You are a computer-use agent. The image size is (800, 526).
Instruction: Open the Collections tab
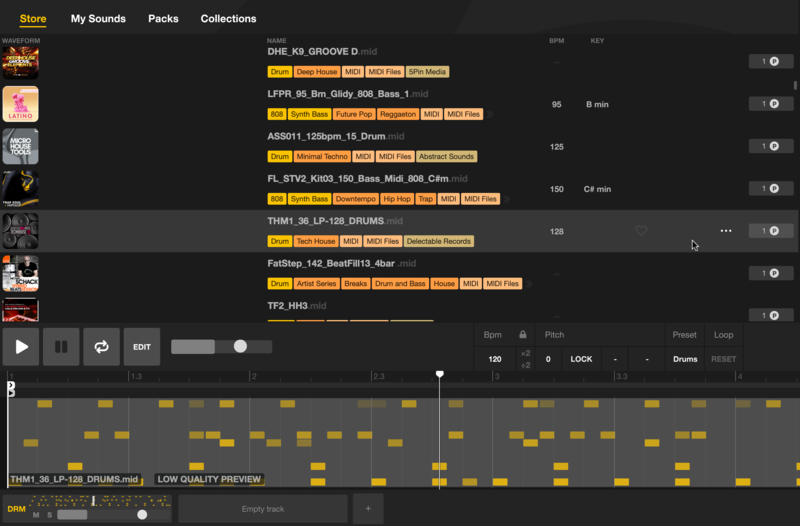click(x=228, y=18)
